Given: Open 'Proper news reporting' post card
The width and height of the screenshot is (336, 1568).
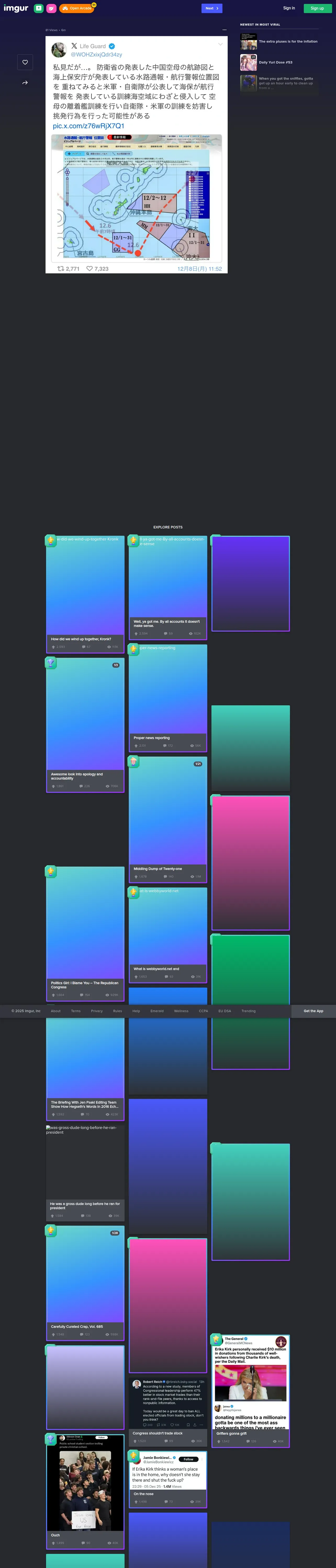Looking at the screenshot, I should (x=168, y=698).
